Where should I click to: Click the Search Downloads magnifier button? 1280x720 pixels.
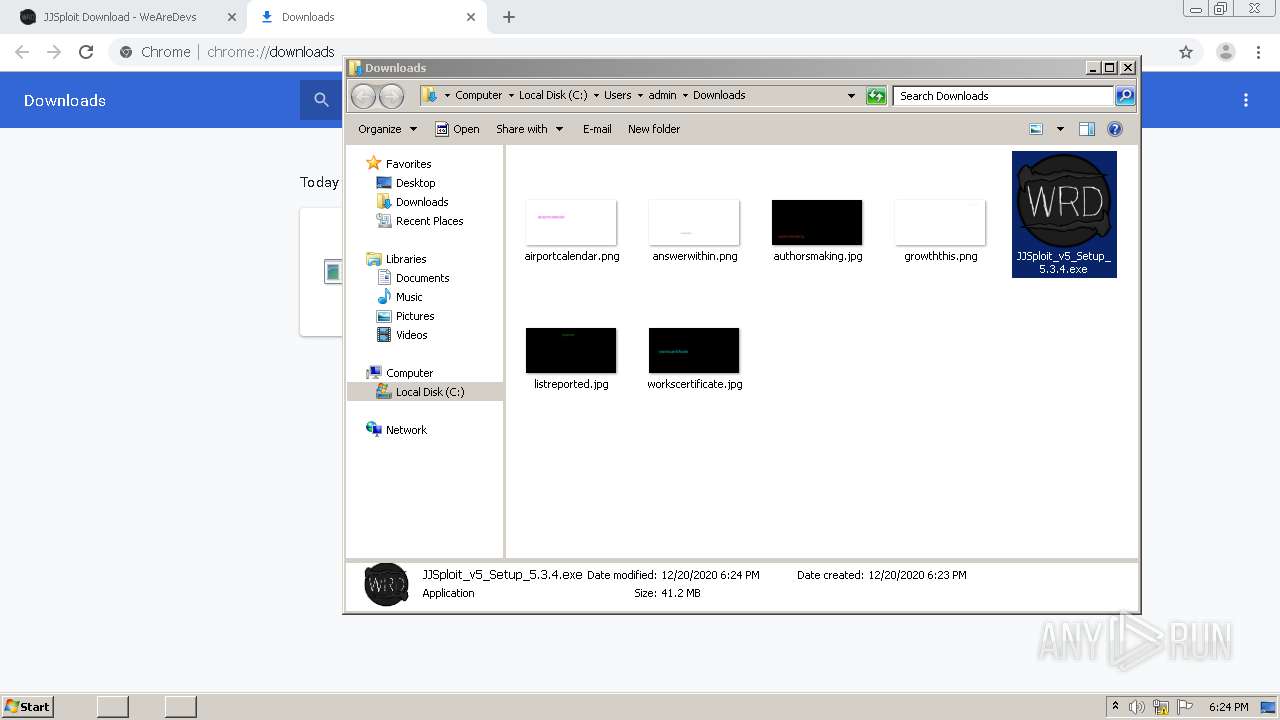tap(1125, 96)
